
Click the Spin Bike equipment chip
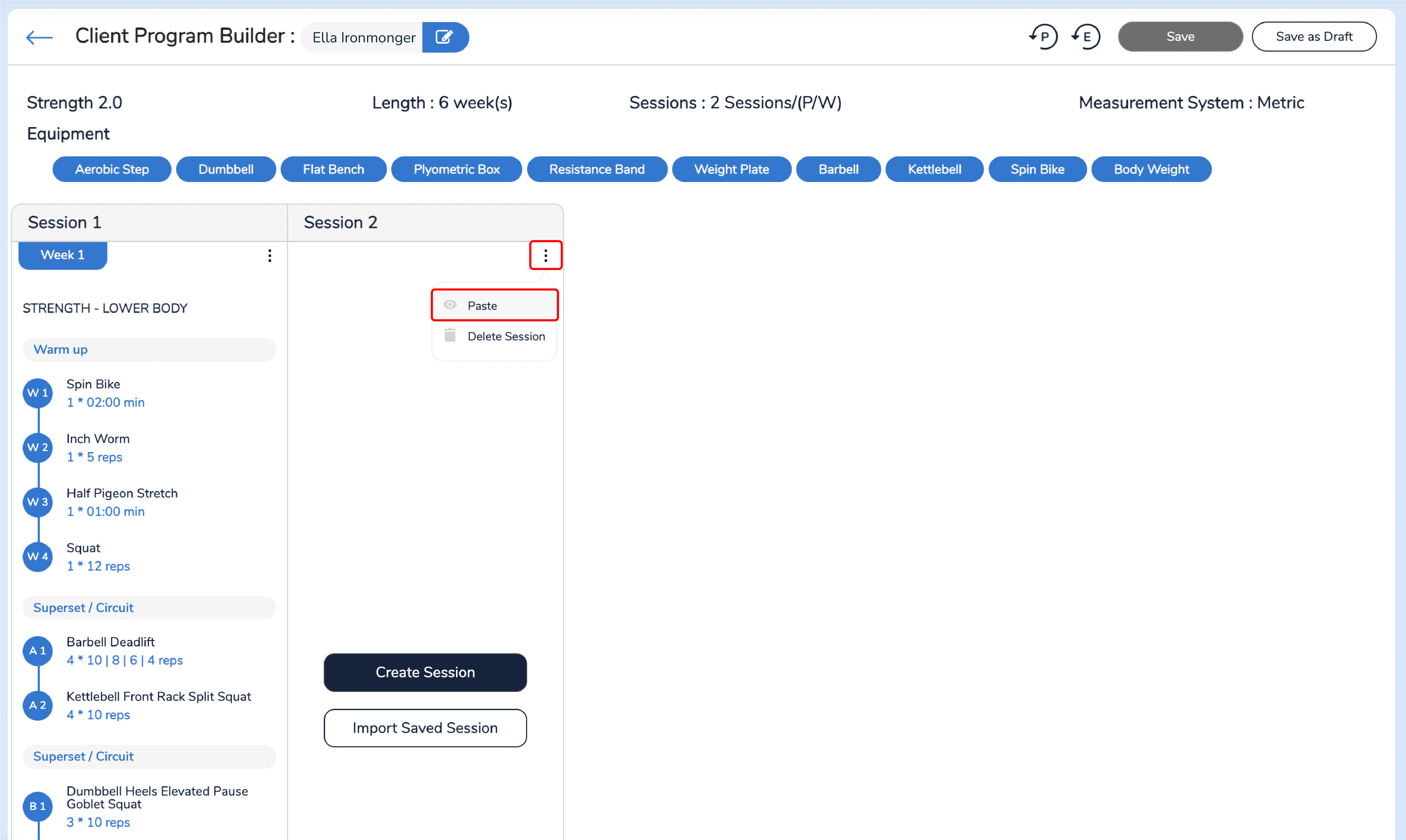pyautogui.click(x=1038, y=169)
